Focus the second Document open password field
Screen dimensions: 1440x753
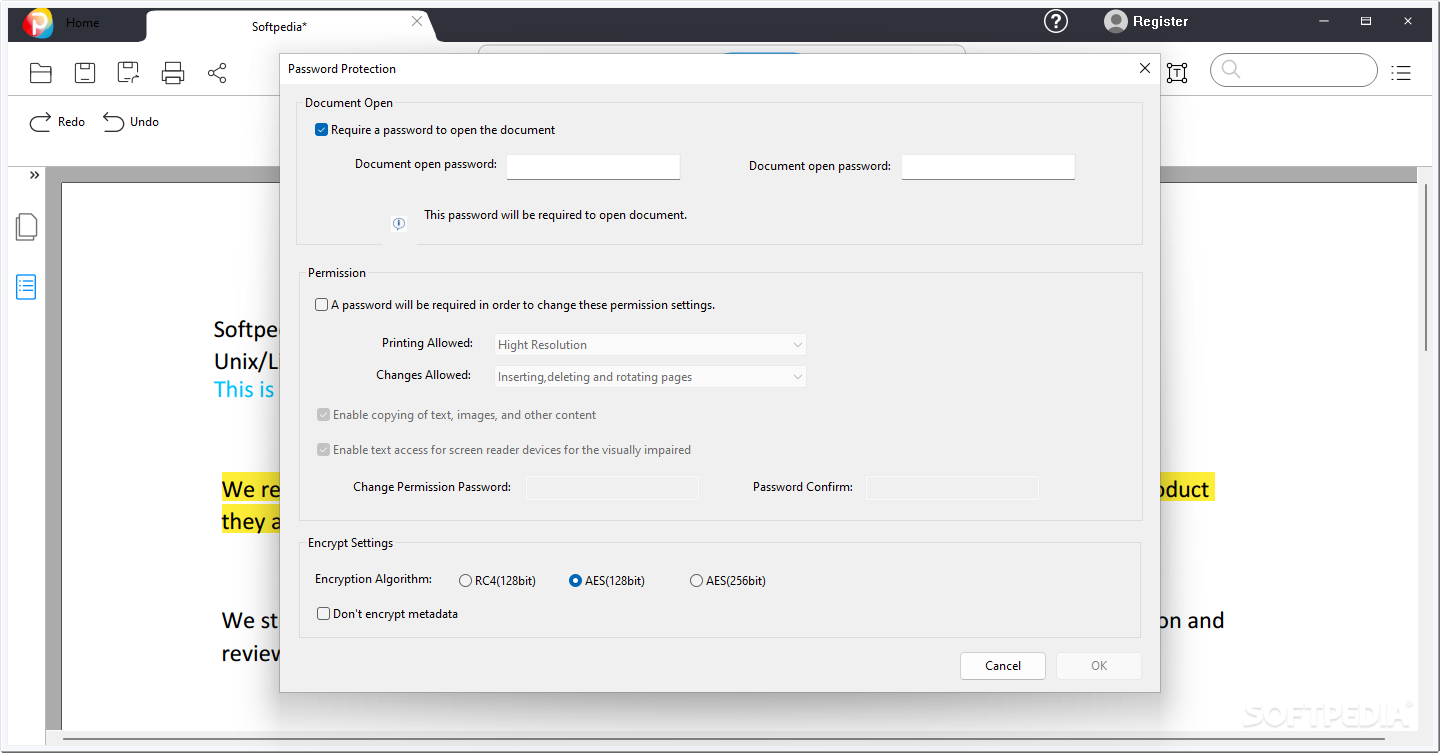(x=988, y=167)
